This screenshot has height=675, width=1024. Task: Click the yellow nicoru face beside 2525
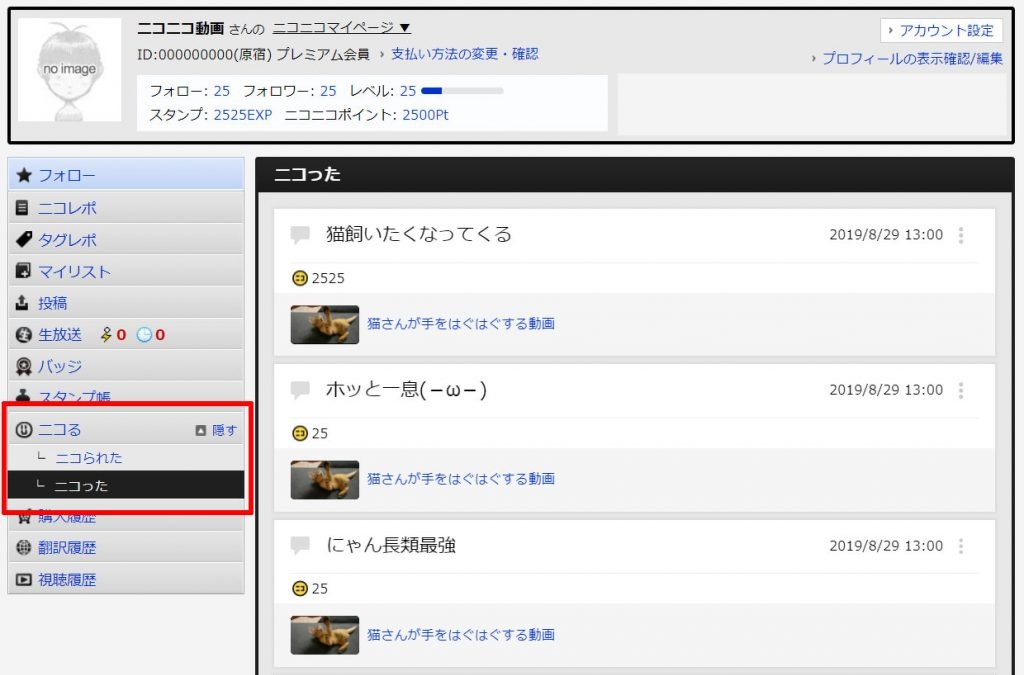click(299, 278)
